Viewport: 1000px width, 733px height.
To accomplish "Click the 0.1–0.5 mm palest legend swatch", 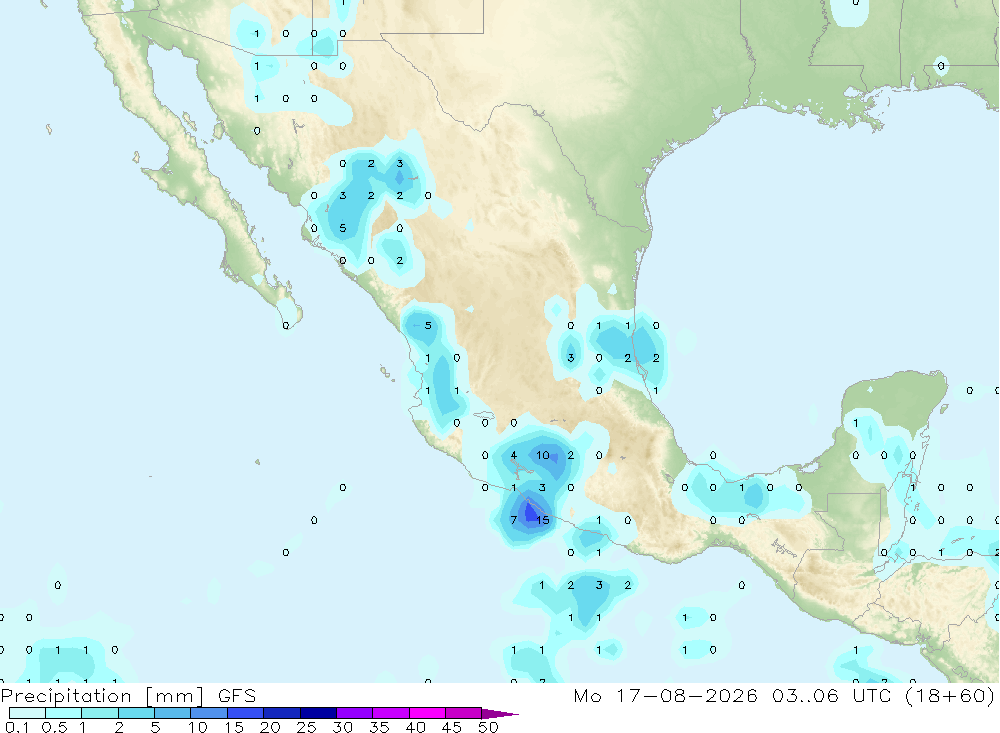I will pos(27,713).
